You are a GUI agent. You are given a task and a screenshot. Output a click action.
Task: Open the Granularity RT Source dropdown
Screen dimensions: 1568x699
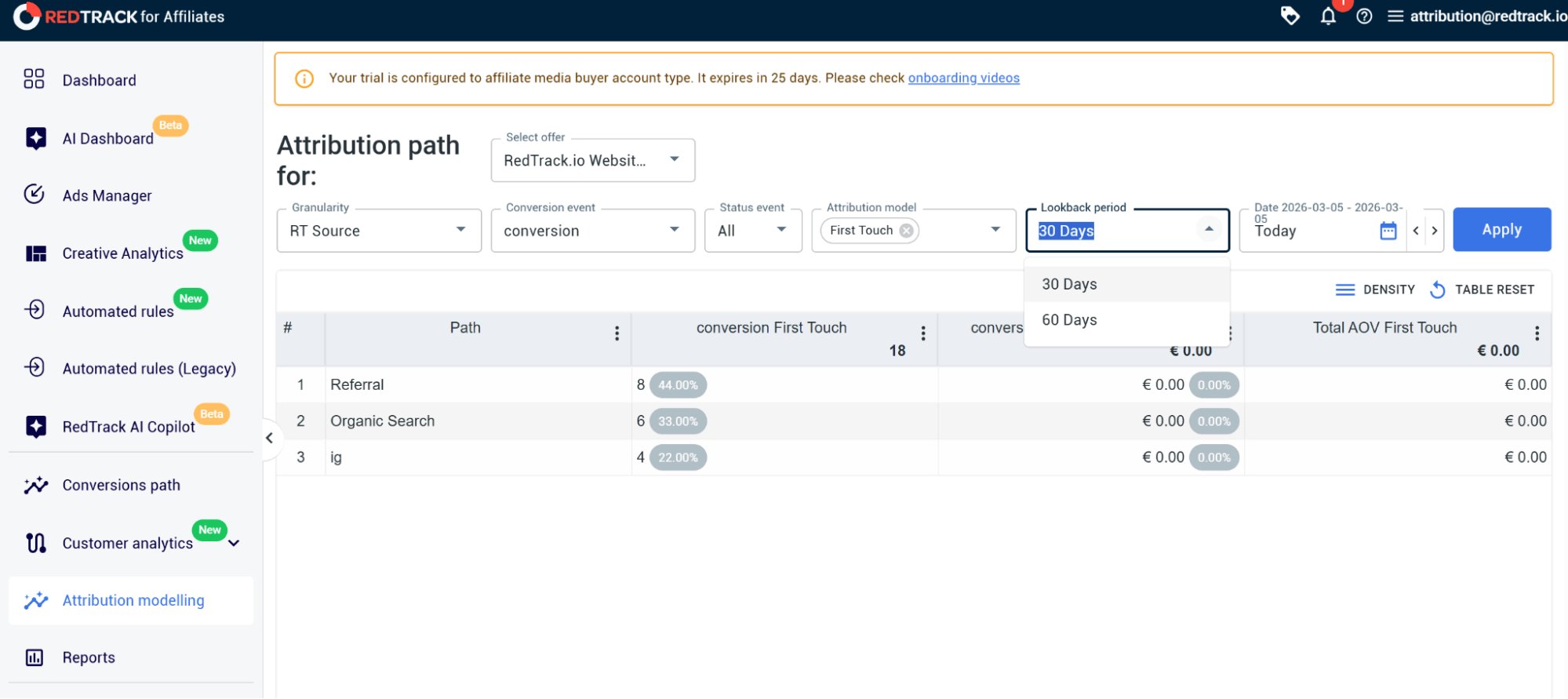pos(379,231)
